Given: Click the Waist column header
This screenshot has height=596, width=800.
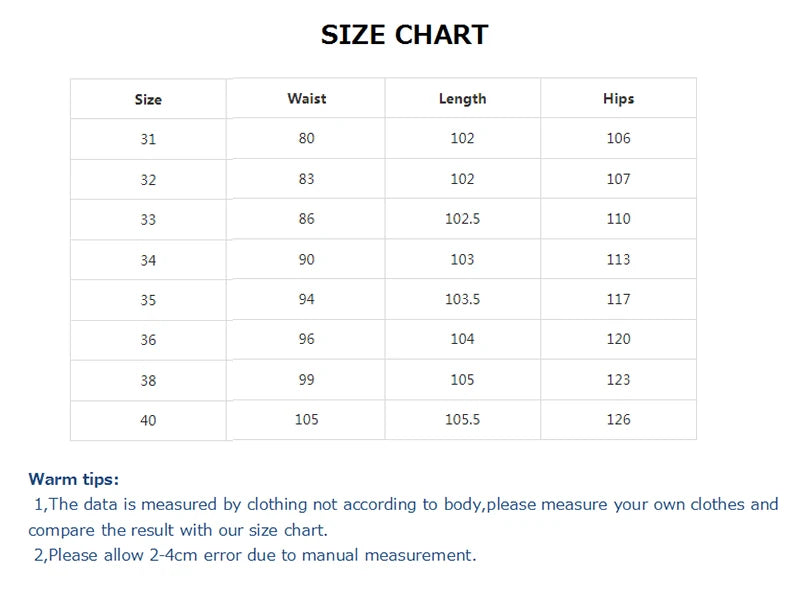Looking at the screenshot, I should (306, 98).
